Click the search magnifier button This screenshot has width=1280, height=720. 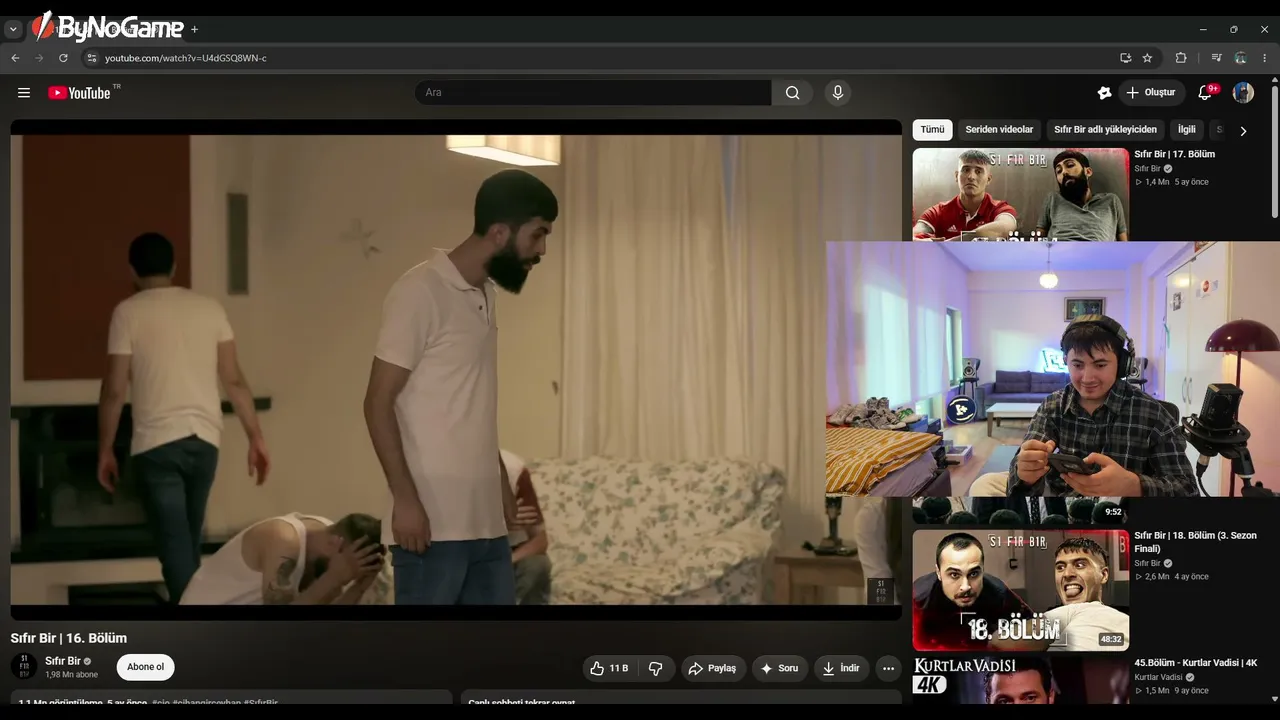[792, 93]
